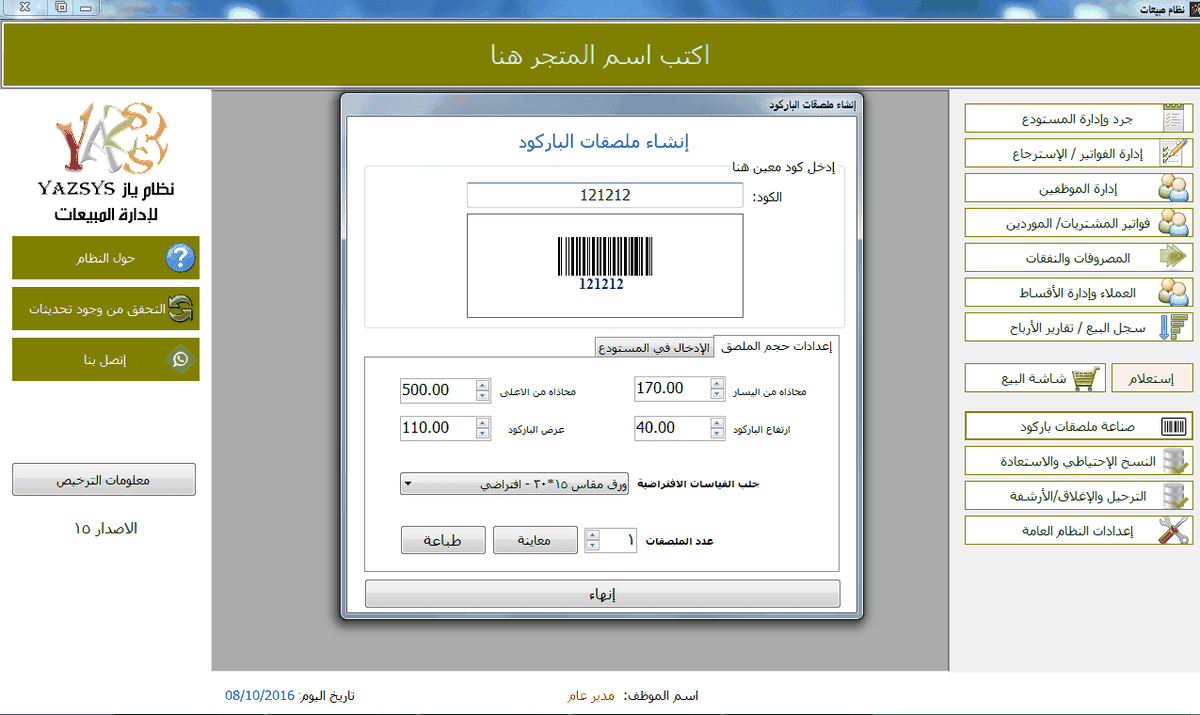This screenshot has height=715, width=1200.
Task: Check for updates (التحقق من وجود تحديثات)
Action: (x=106, y=309)
